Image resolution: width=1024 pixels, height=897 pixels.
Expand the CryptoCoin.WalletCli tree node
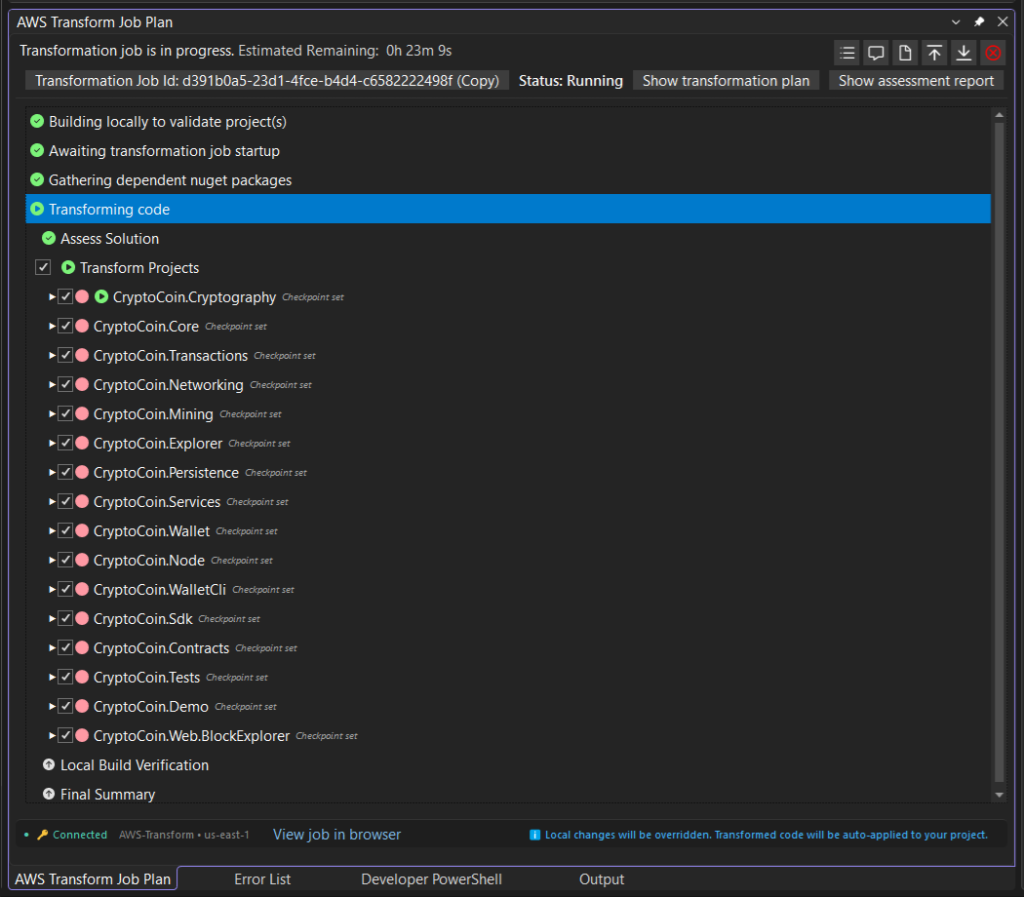coord(52,589)
